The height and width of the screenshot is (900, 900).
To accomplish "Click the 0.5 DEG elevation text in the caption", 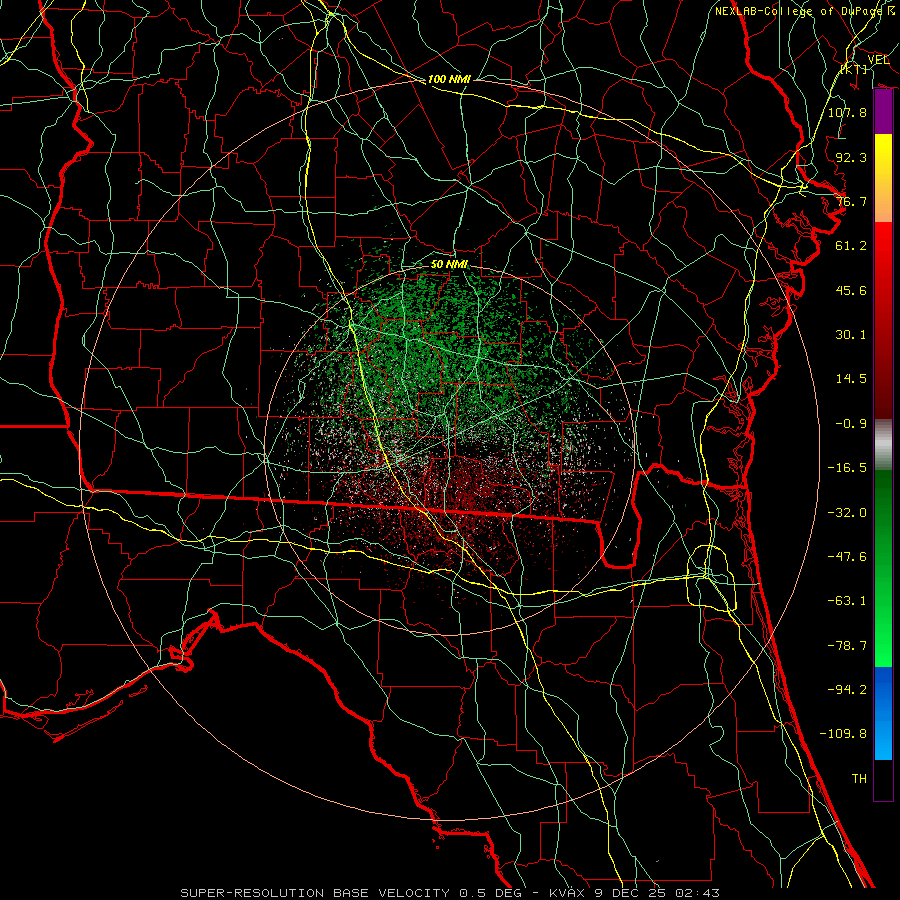I will tap(490, 893).
